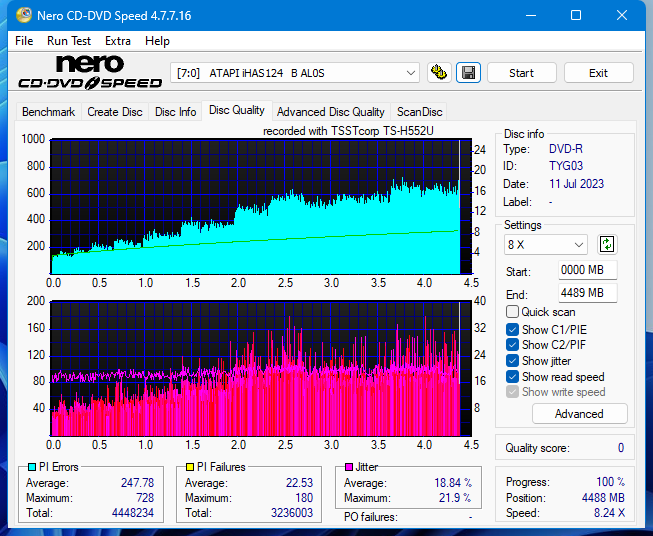This screenshot has height=536, width=653.
Task: Click the Quality score value 0
Action: point(621,448)
